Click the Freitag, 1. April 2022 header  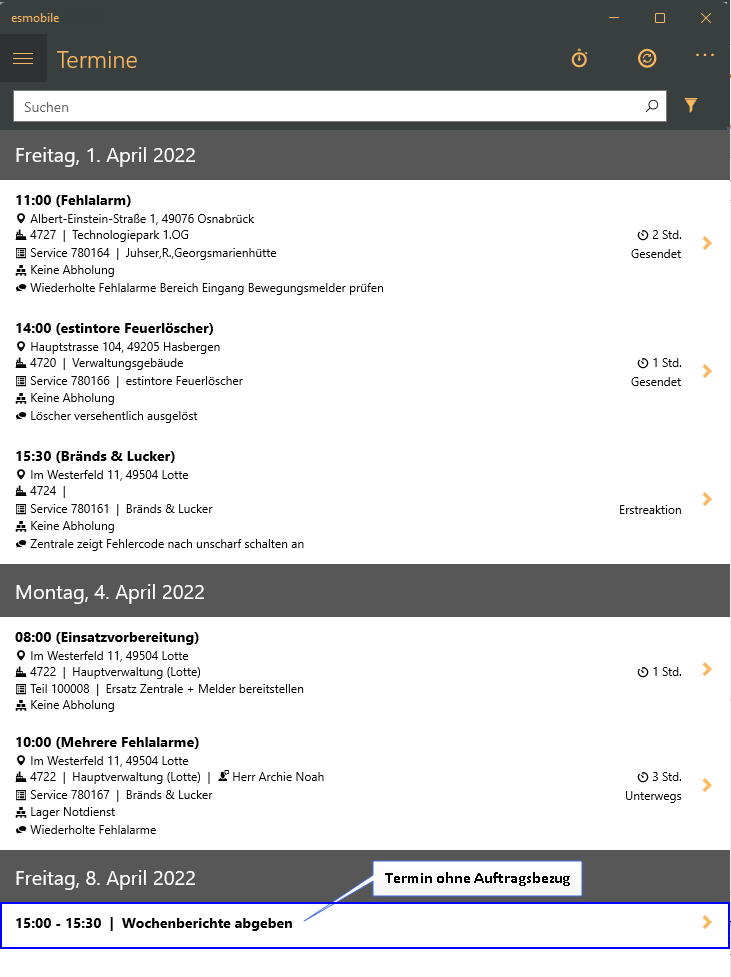(x=365, y=155)
